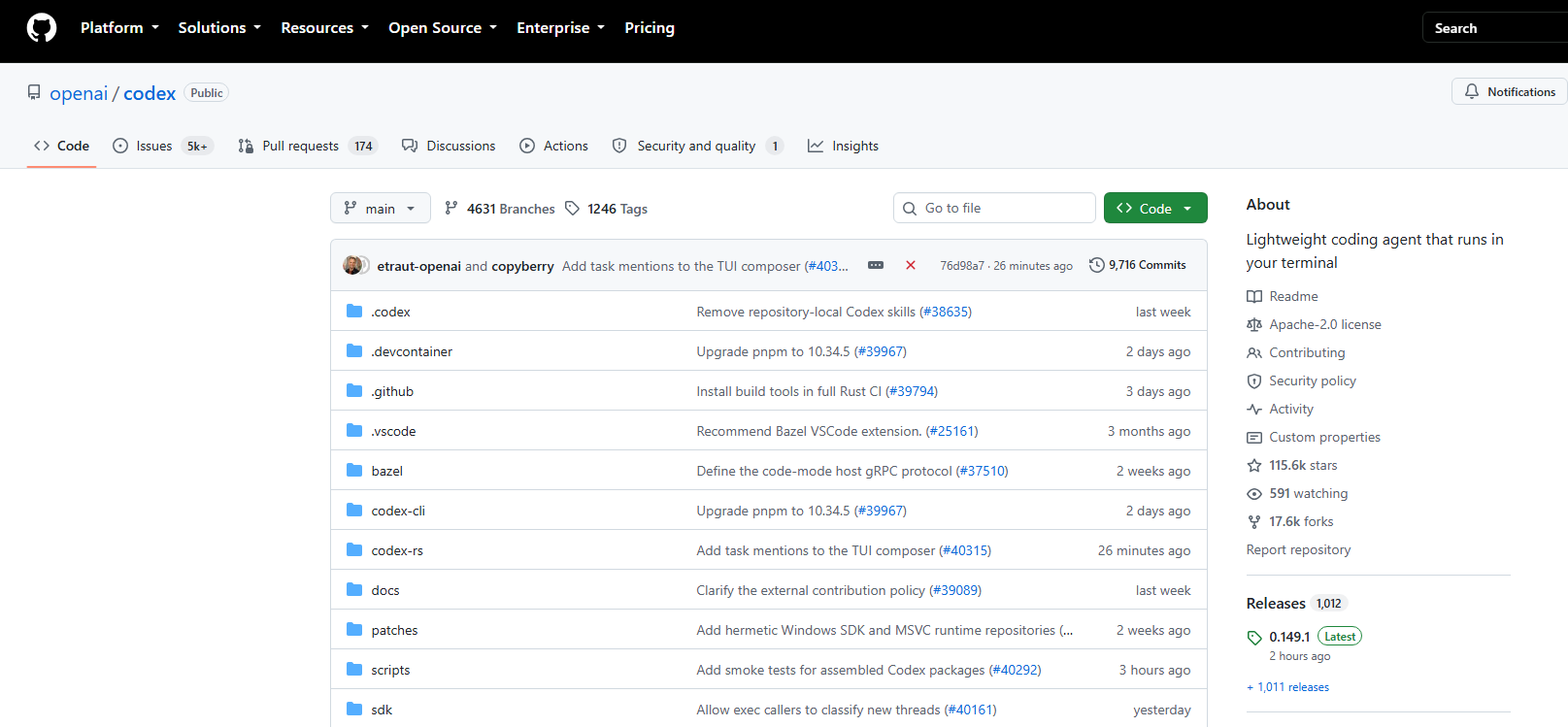View the 1246 Tags link
Image resolution: width=1568 pixels, height=727 pixels.
click(x=606, y=209)
